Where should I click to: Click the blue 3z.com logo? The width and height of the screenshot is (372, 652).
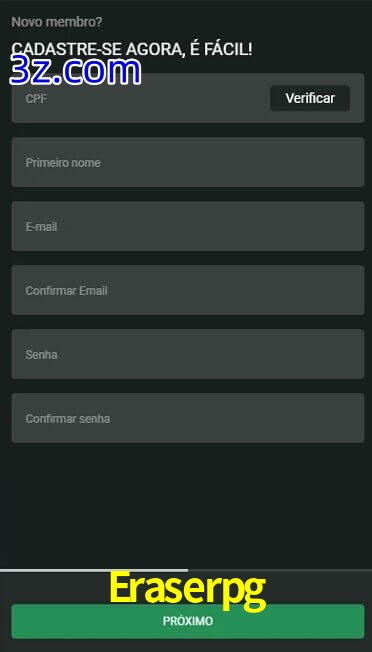75,71
